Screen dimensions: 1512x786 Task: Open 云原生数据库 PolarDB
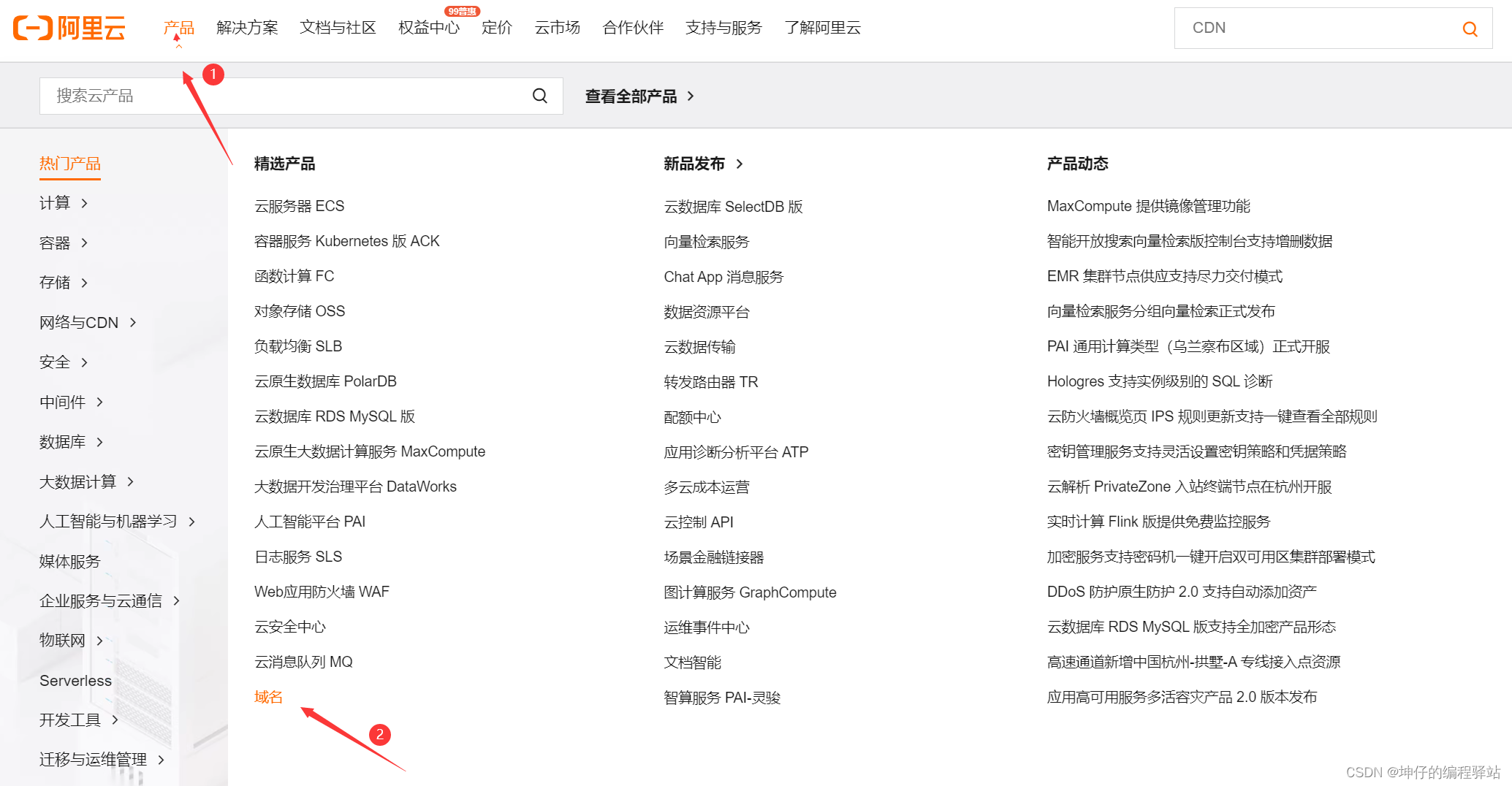tap(326, 381)
